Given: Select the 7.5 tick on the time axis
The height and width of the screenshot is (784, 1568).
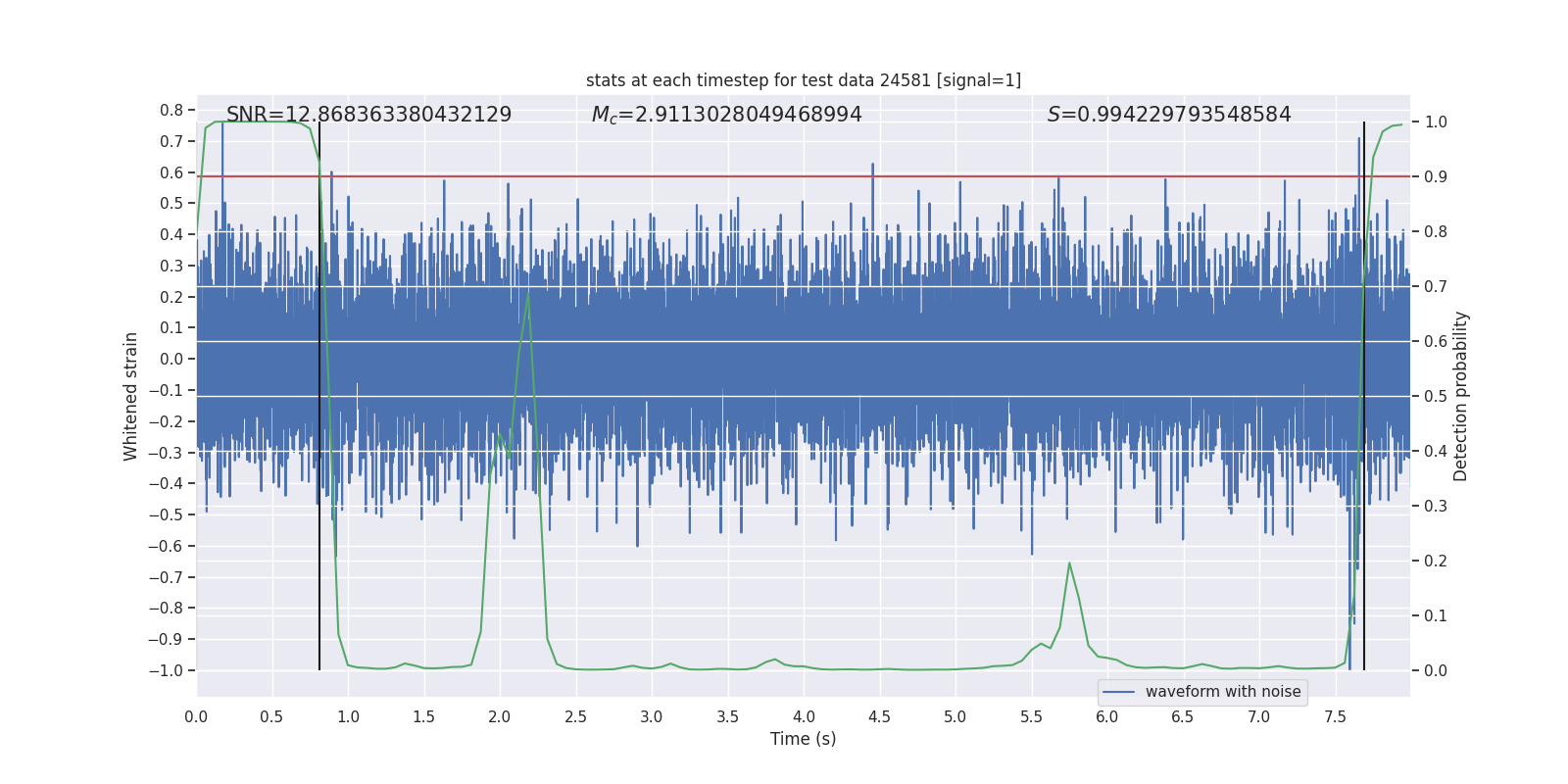Looking at the screenshot, I should click(1335, 717).
